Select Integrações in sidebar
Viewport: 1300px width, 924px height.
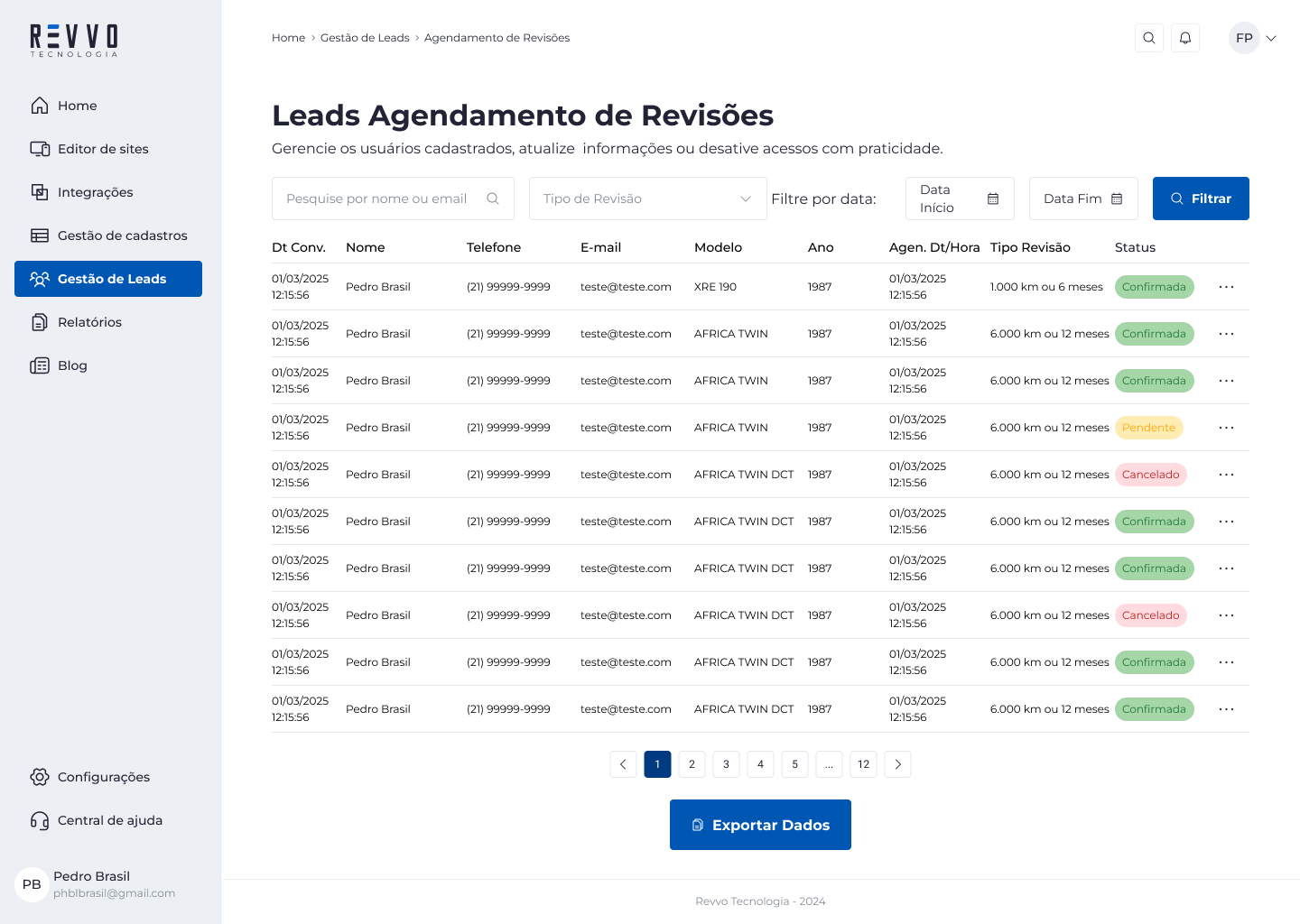pos(95,192)
